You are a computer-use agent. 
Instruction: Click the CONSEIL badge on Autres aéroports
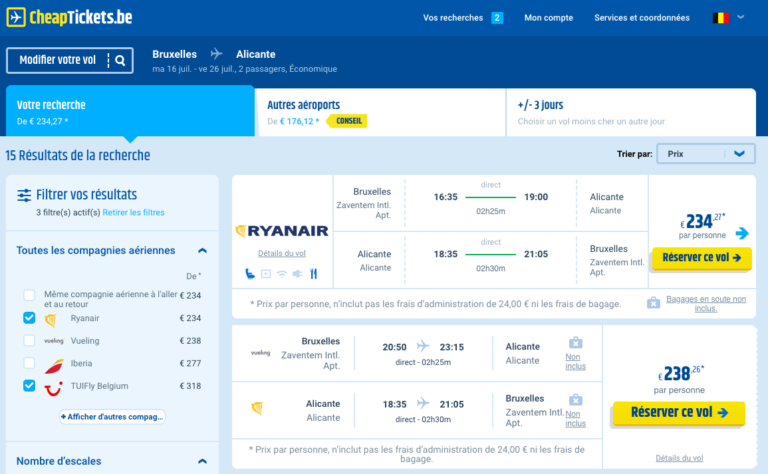[x=348, y=121]
